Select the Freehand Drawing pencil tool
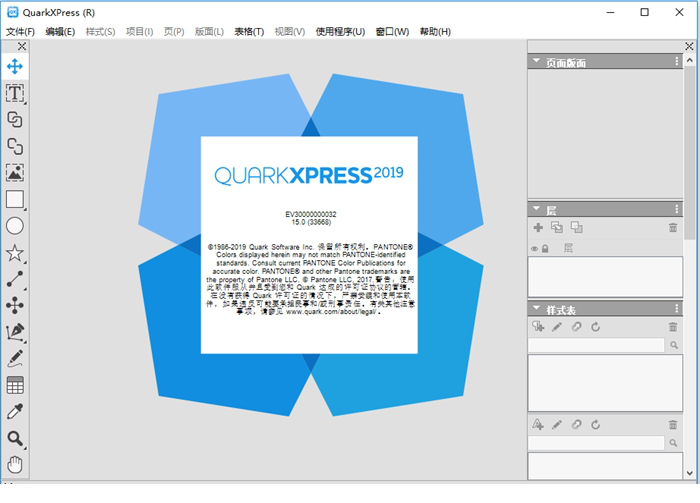This screenshot has height=503, width=700. pyautogui.click(x=15, y=358)
